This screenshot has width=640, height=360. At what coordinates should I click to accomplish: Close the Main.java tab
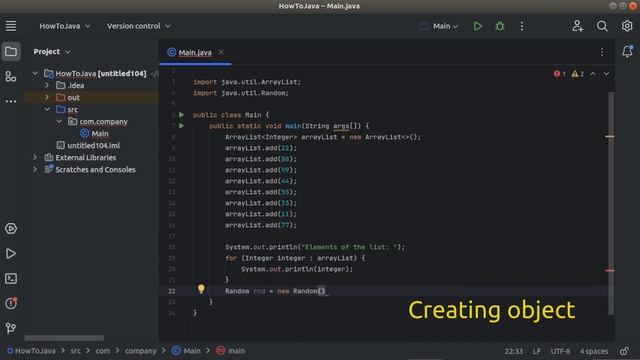(x=221, y=52)
